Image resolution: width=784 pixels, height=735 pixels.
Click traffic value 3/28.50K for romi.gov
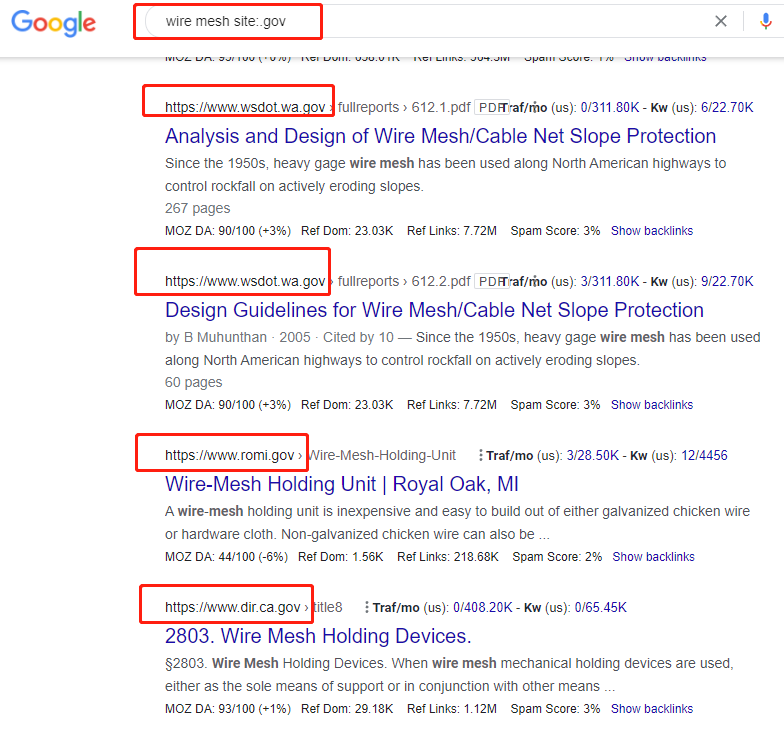[x=592, y=456]
